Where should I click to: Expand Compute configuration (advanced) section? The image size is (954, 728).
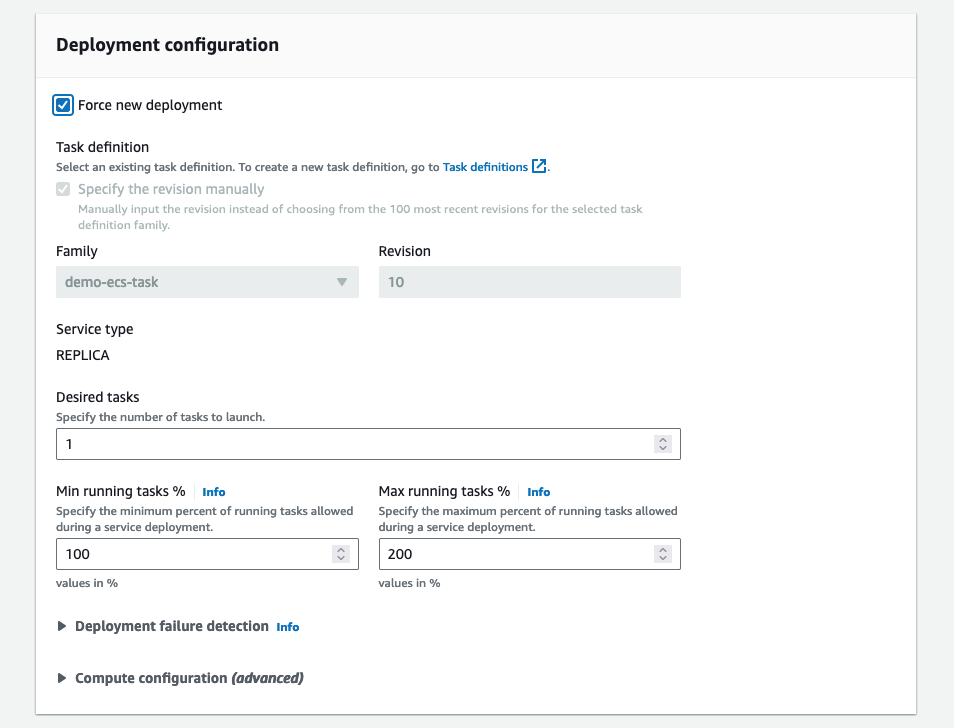click(189, 678)
